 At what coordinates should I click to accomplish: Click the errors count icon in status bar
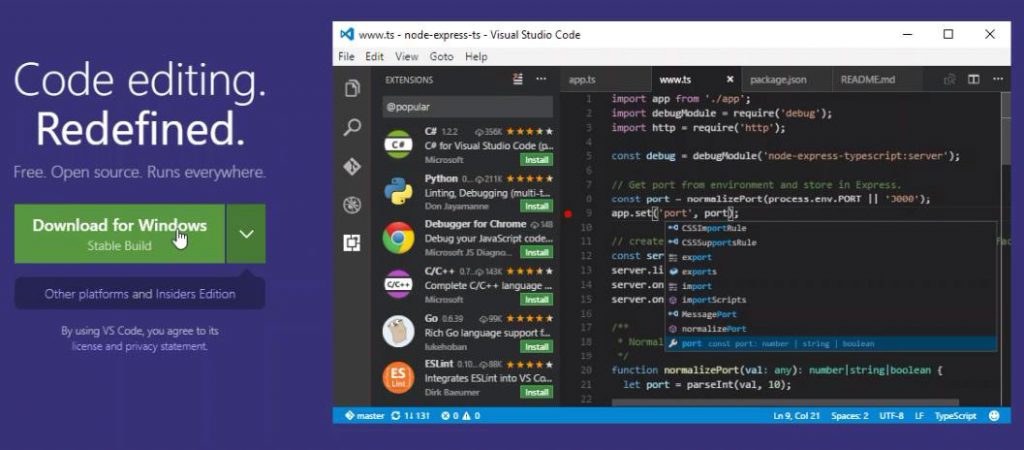click(x=451, y=415)
